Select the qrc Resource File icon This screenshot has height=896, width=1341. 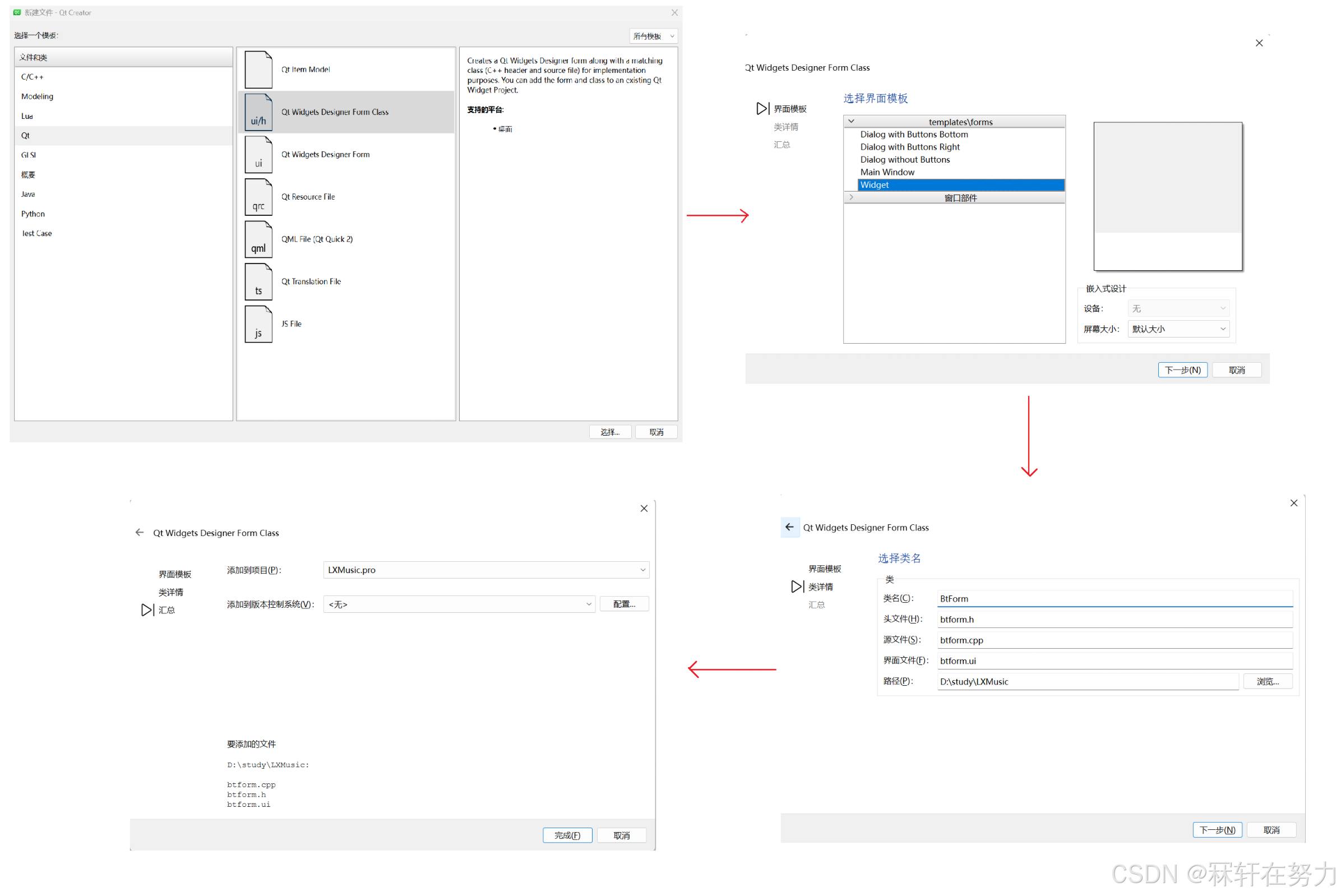coord(258,197)
